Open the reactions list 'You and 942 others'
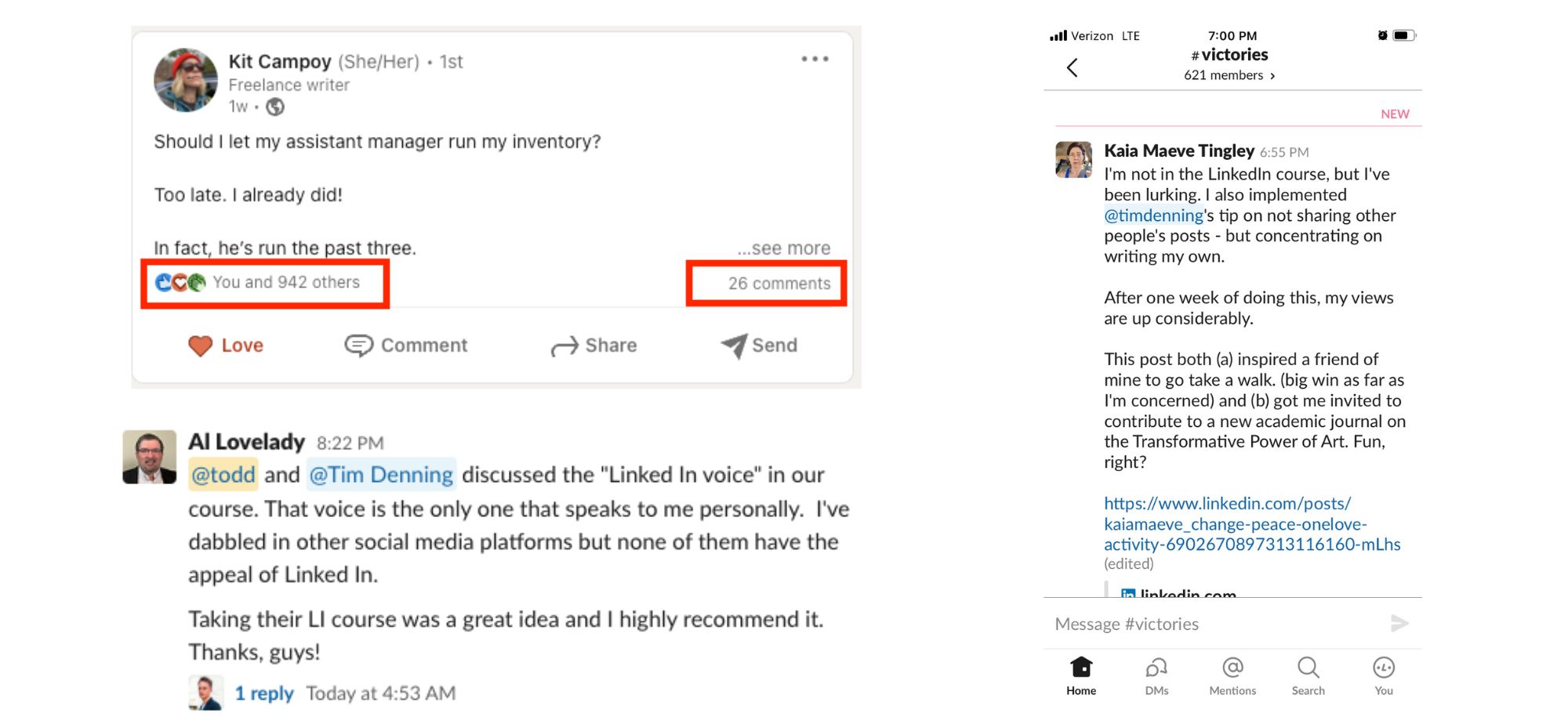 point(286,282)
